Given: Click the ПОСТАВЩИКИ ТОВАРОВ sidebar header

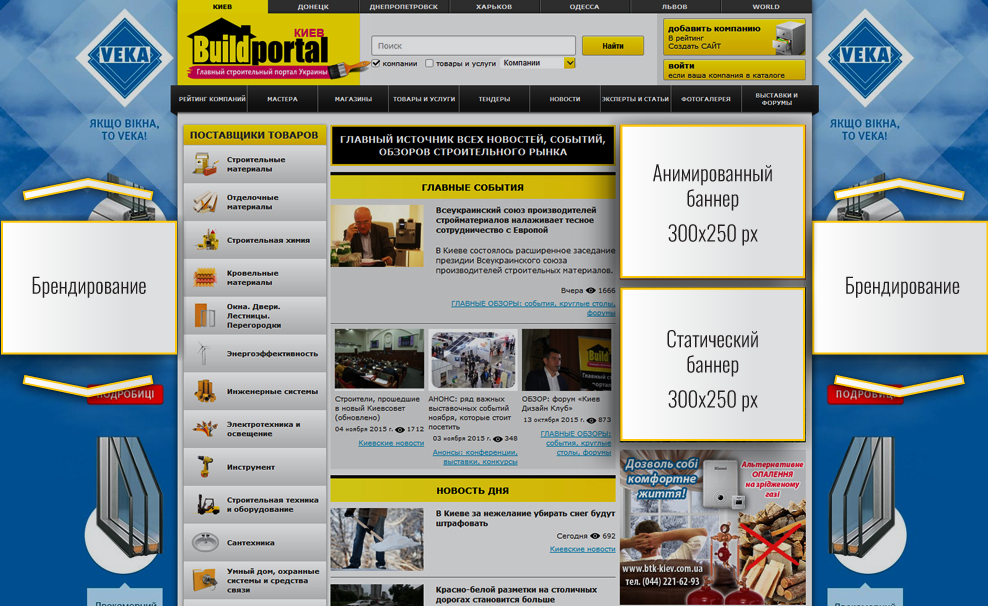Looking at the screenshot, I should pyautogui.click(x=254, y=135).
